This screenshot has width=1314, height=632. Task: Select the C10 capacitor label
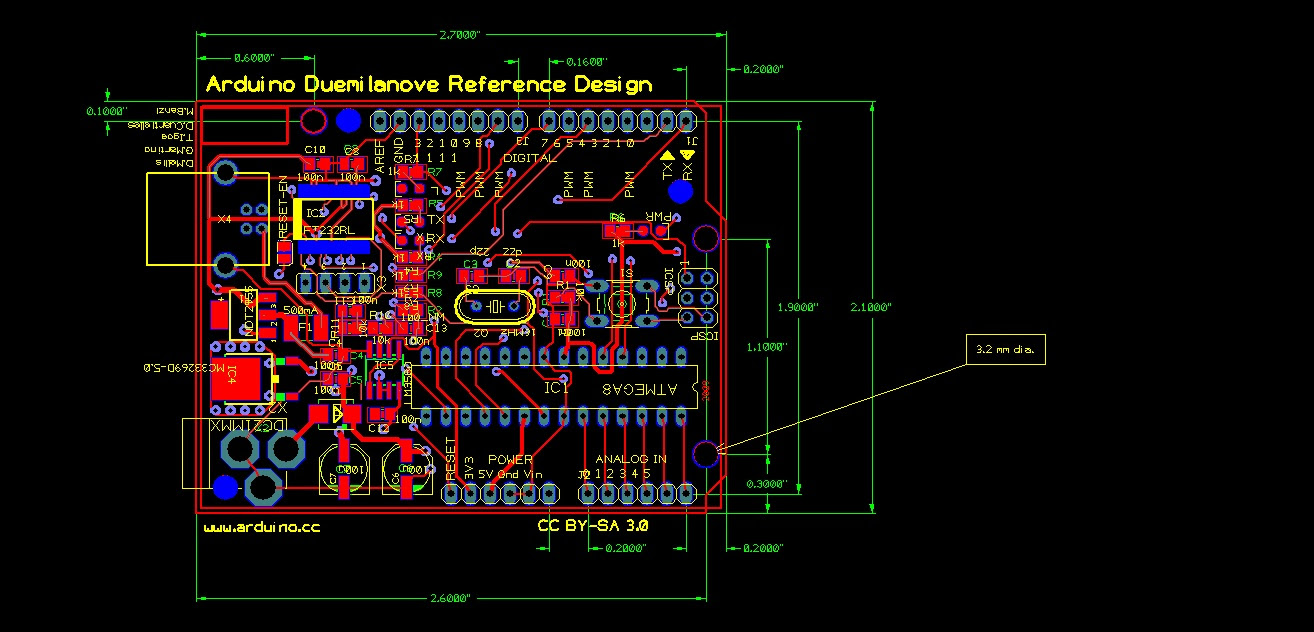tap(315, 150)
